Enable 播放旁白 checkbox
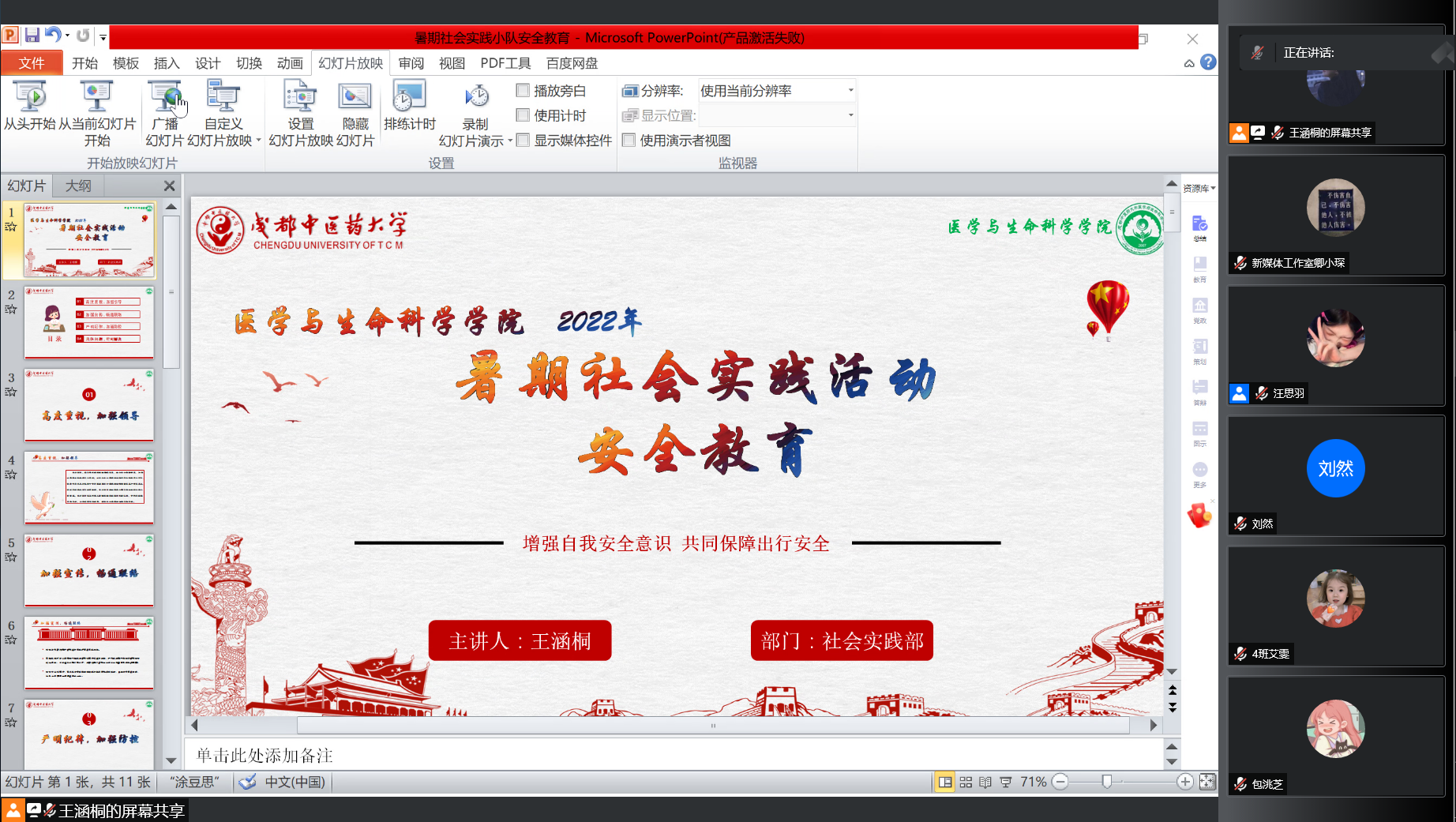 (x=523, y=90)
